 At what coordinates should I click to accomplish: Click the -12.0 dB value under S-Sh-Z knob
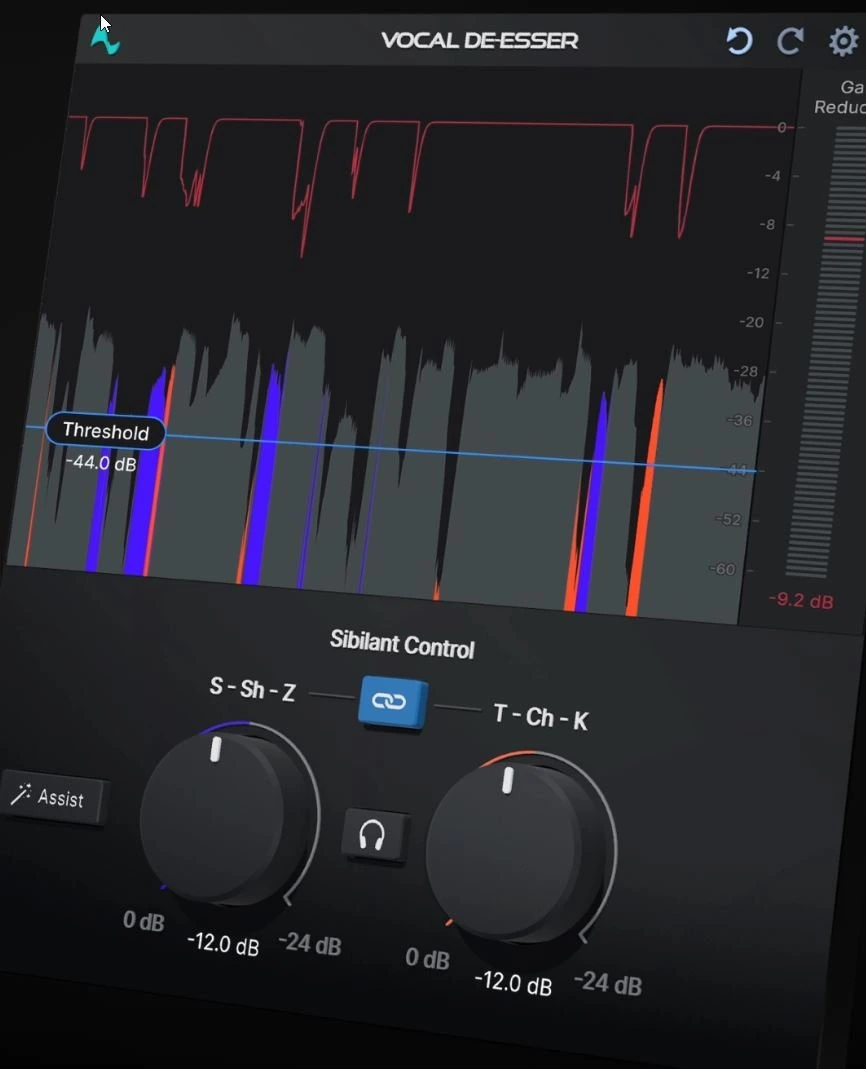coord(223,944)
